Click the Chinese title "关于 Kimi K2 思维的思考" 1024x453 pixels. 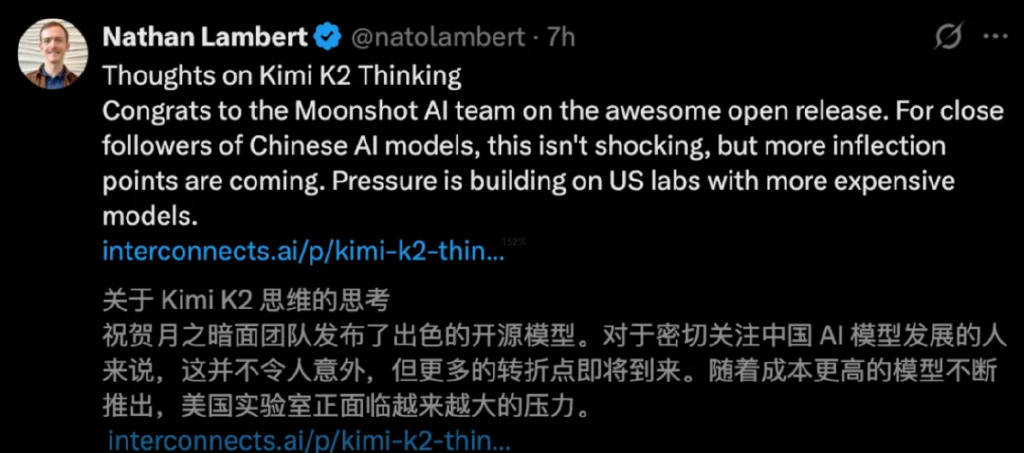246,300
